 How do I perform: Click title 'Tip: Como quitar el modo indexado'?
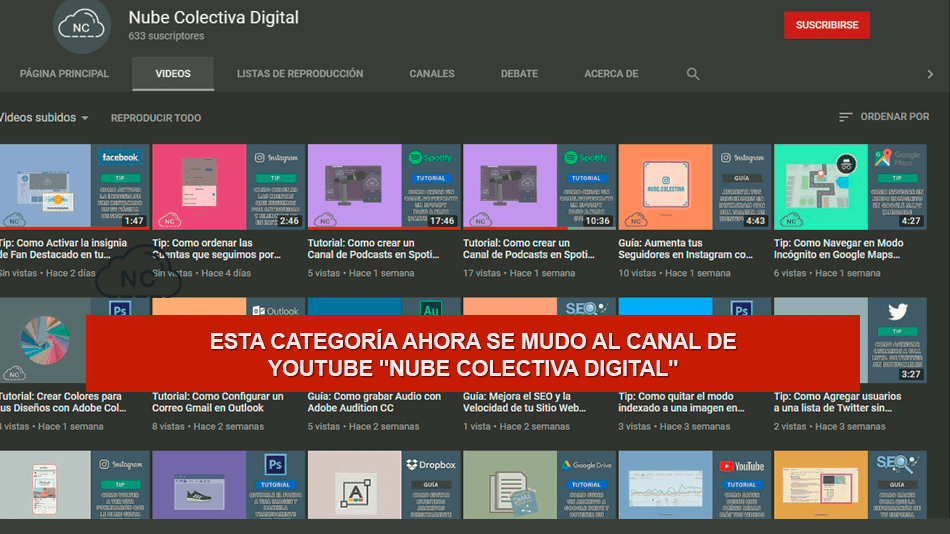[x=681, y=402]
